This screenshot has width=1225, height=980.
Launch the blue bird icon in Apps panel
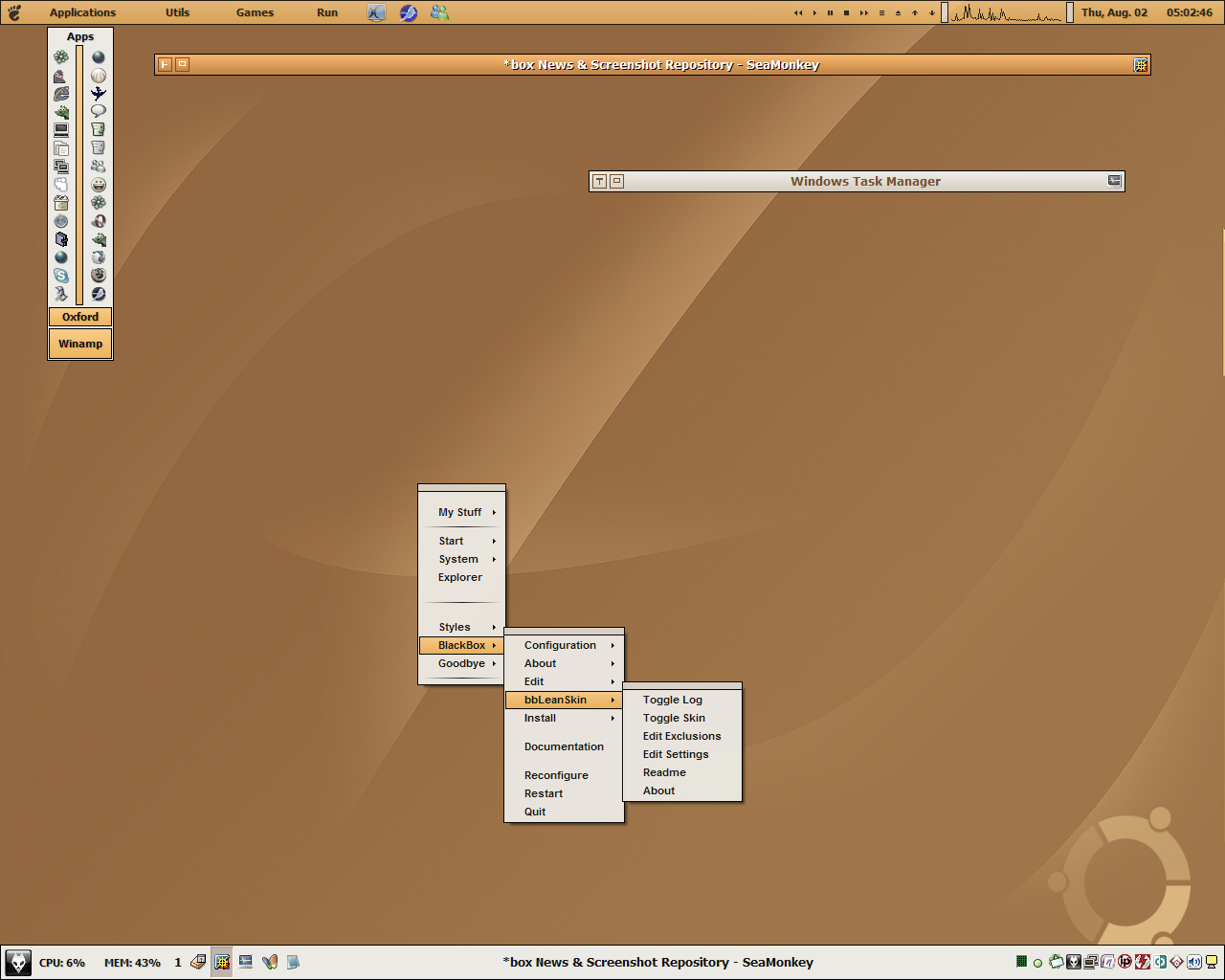coord(99,94)
